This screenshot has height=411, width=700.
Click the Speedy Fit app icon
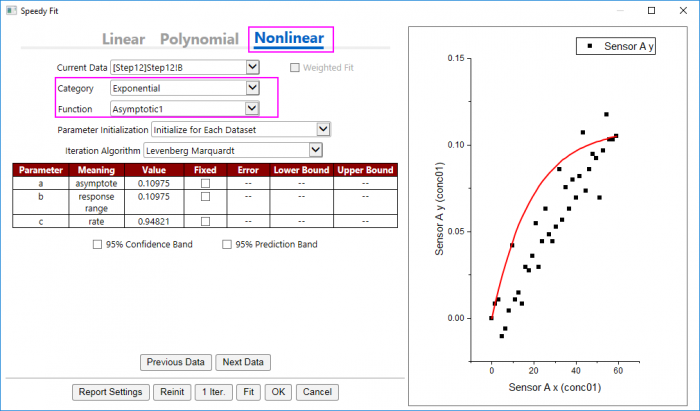(x=12, y=10)
